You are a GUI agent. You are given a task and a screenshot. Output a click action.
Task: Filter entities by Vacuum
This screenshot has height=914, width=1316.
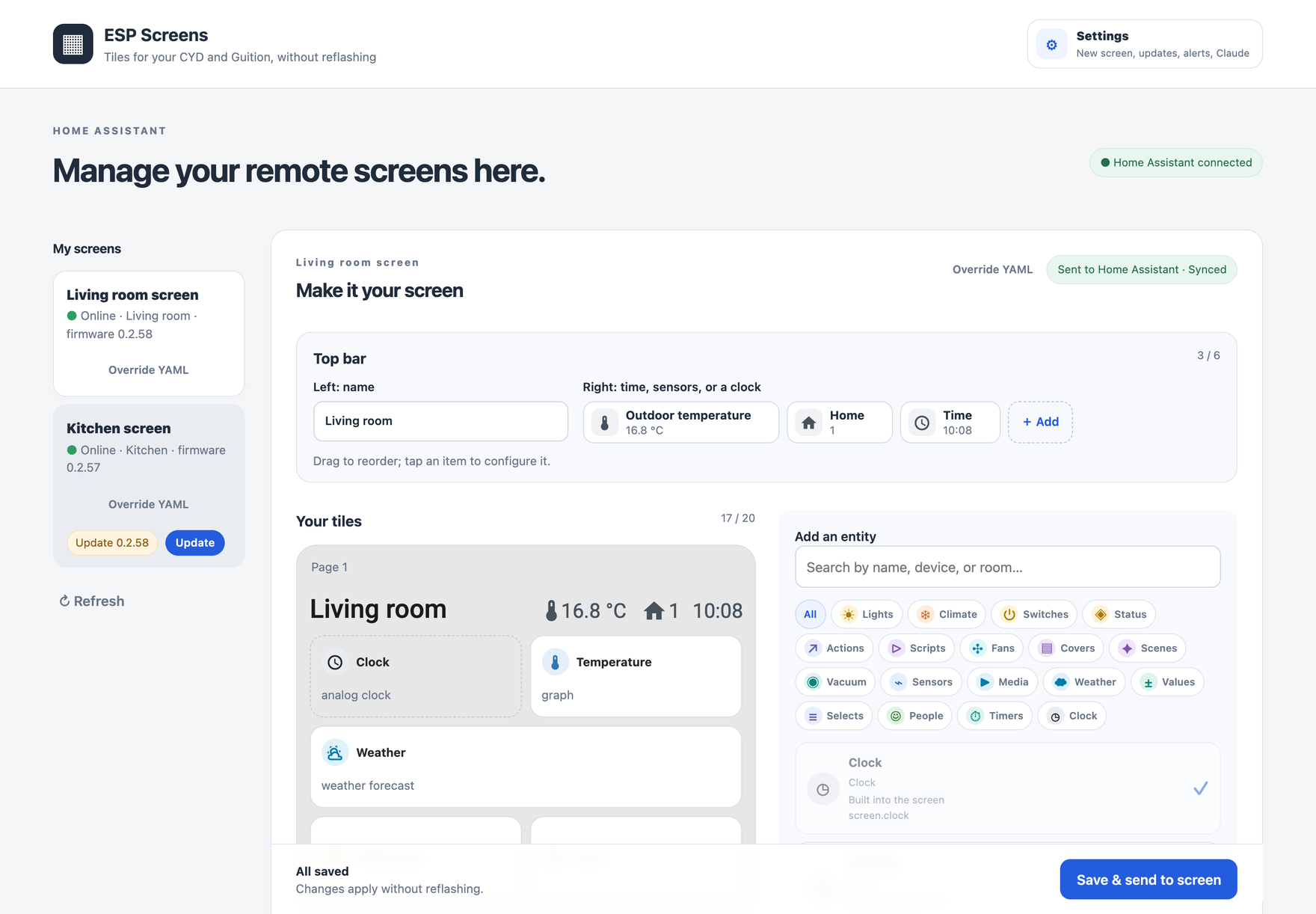click(x=835, y=681)
